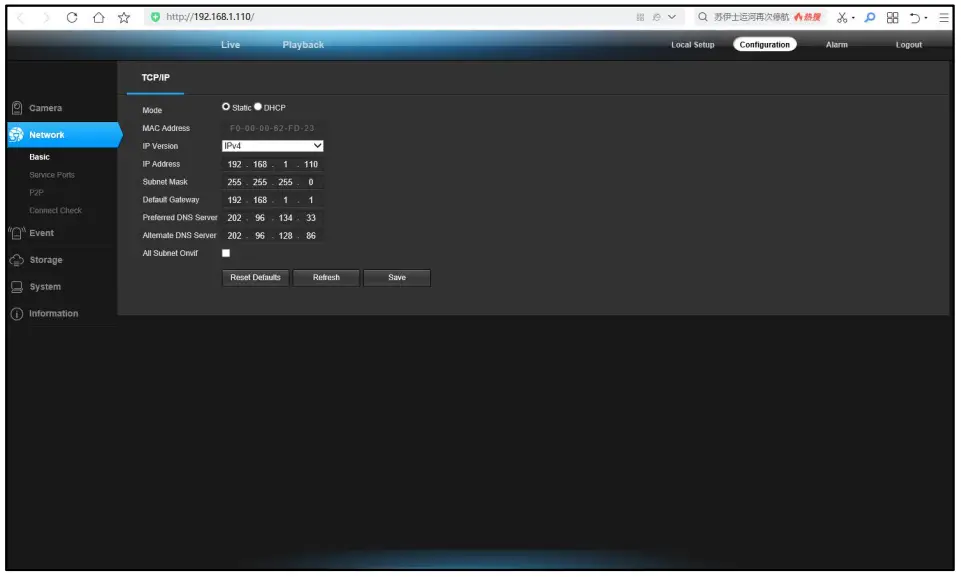Expand the undo history dropdown arrow

point(925,18)
